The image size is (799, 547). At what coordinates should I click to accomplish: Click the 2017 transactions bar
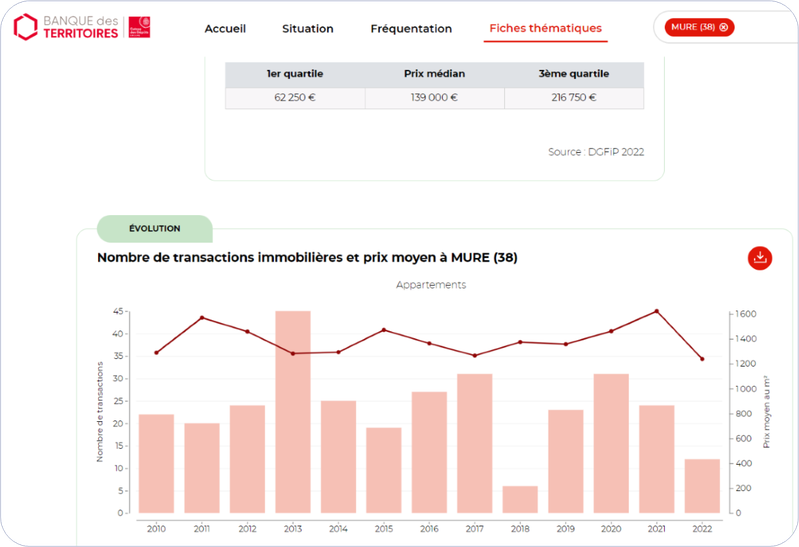click(x=475, y=443)
